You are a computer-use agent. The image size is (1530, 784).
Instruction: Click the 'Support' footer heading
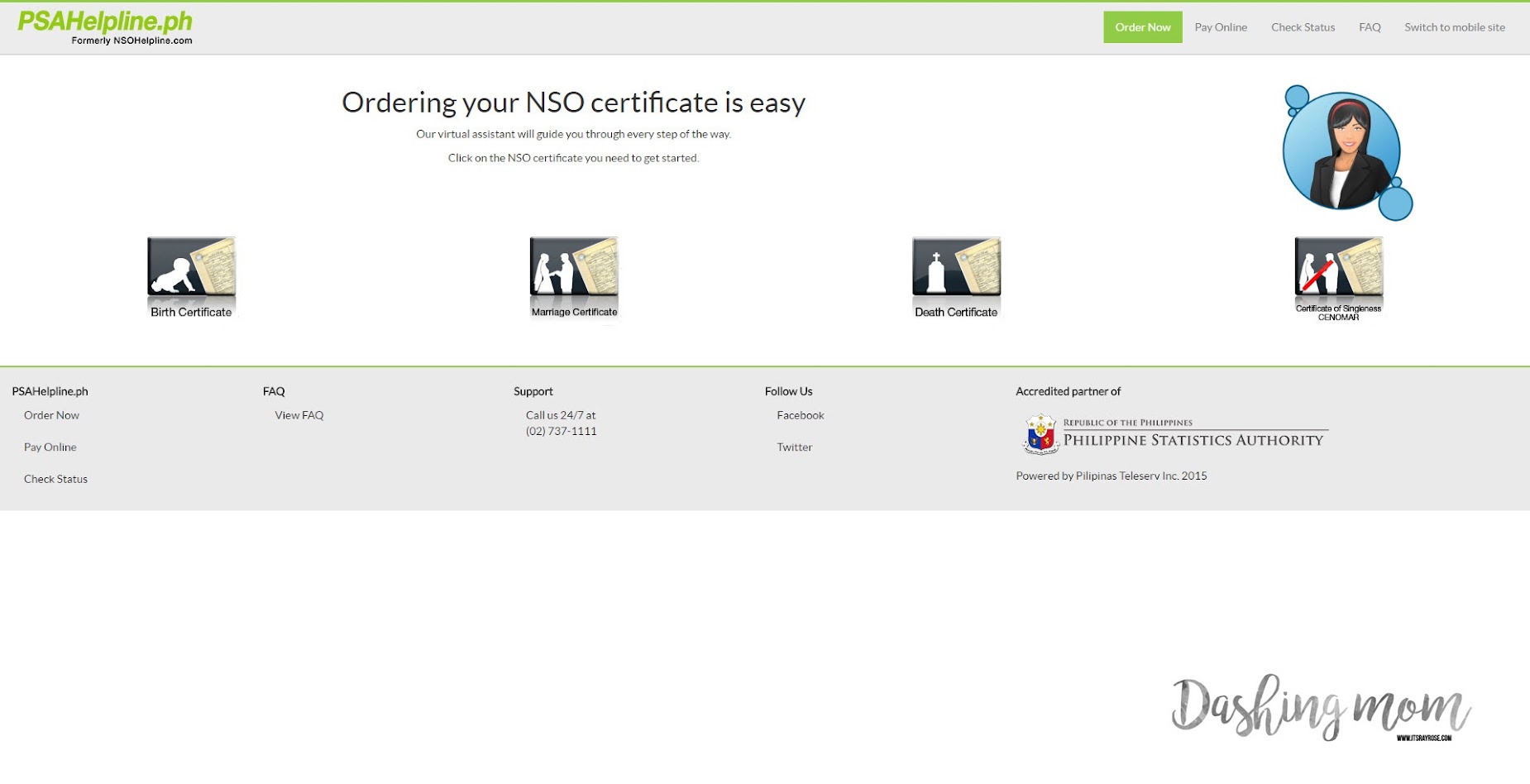point(533,391)
